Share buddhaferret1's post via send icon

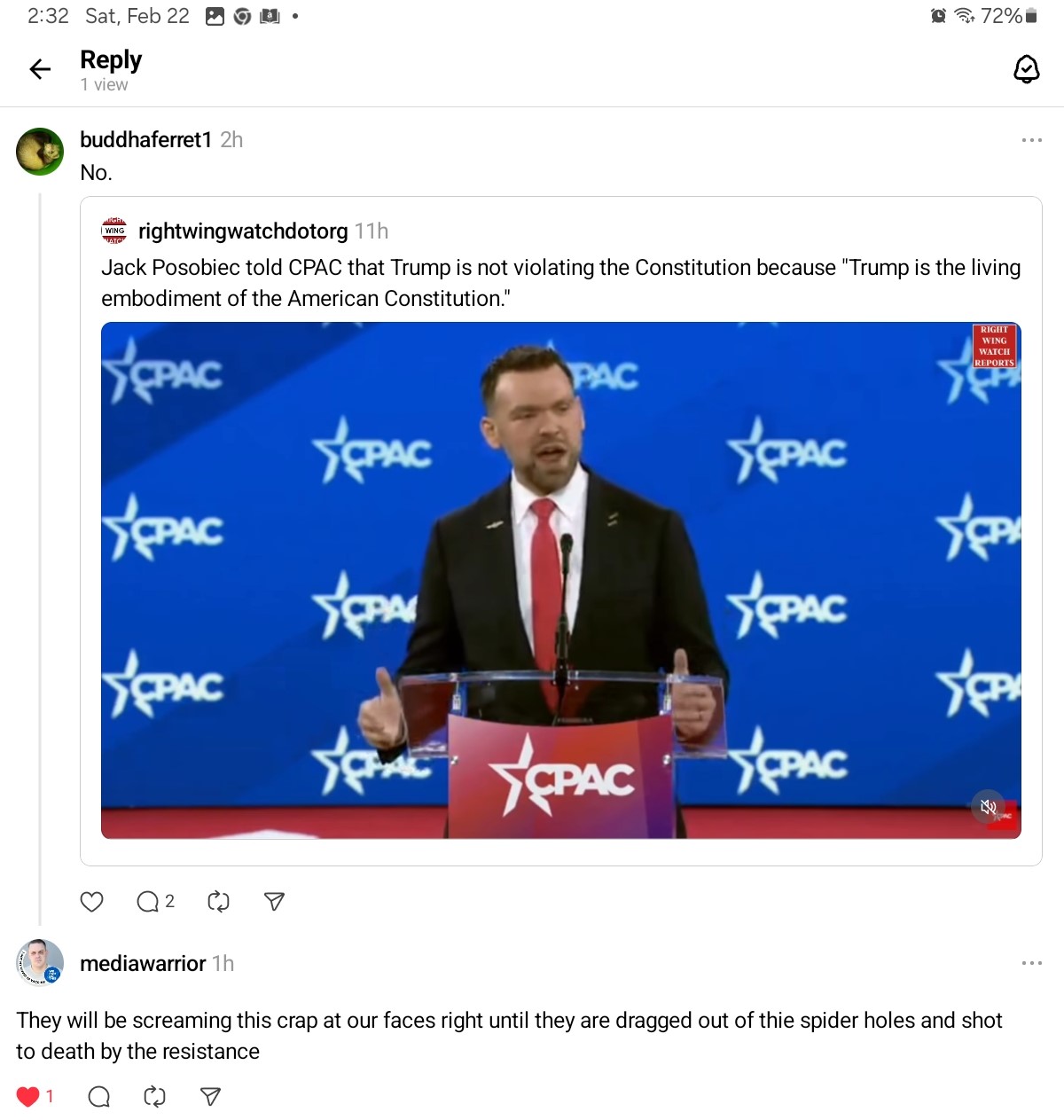coord(275,902)
